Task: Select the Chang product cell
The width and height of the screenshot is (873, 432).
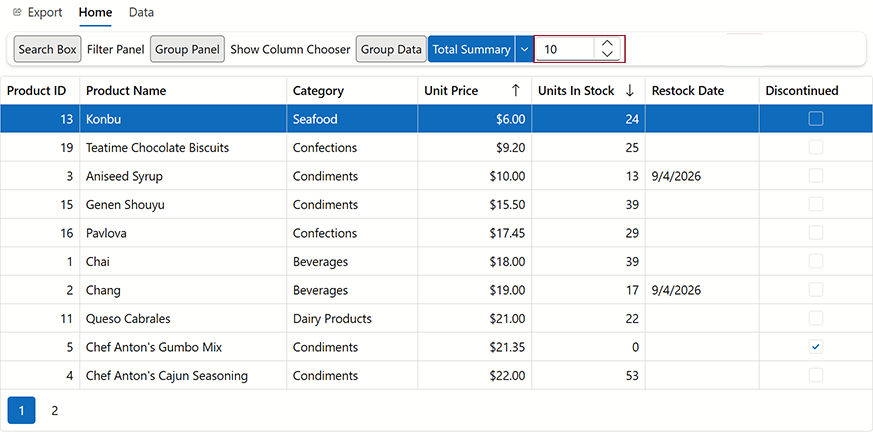Action: [x=184, y=290]
